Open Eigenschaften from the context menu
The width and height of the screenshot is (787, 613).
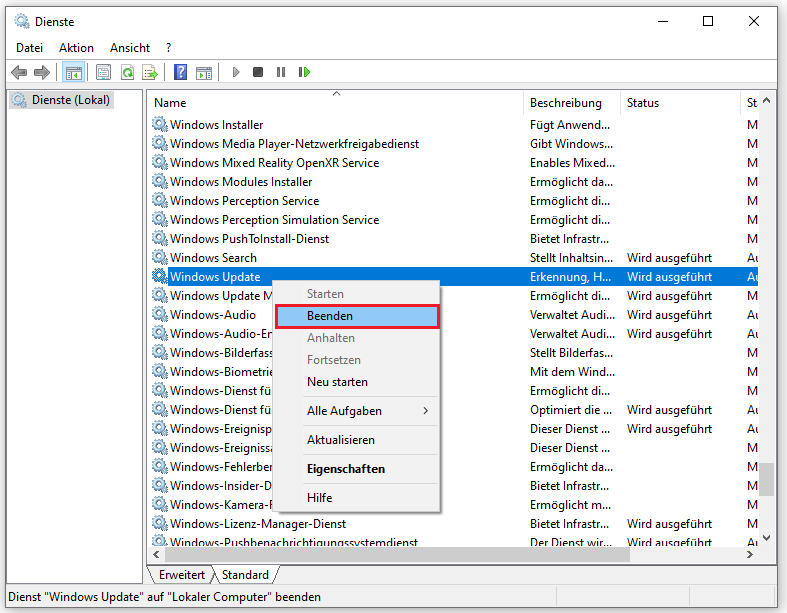click(357, 469)
